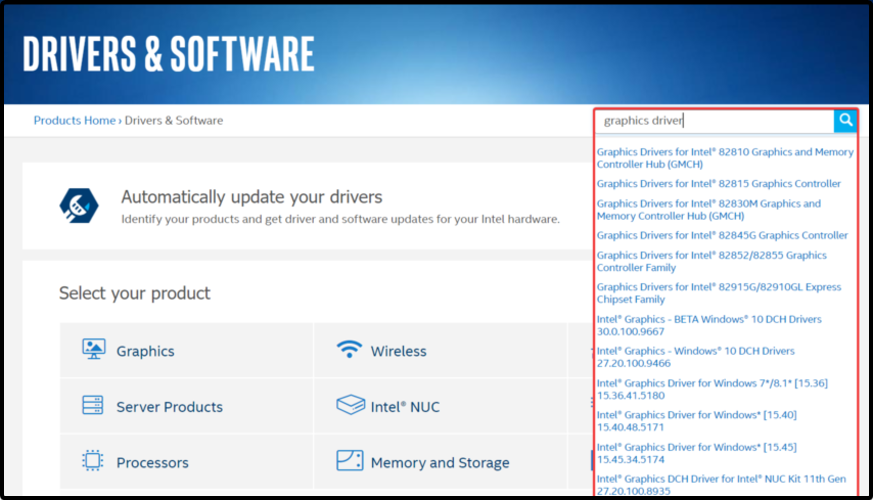Select the BETA Windows 10 DCH Drivers suggestion

pos(709,326)
